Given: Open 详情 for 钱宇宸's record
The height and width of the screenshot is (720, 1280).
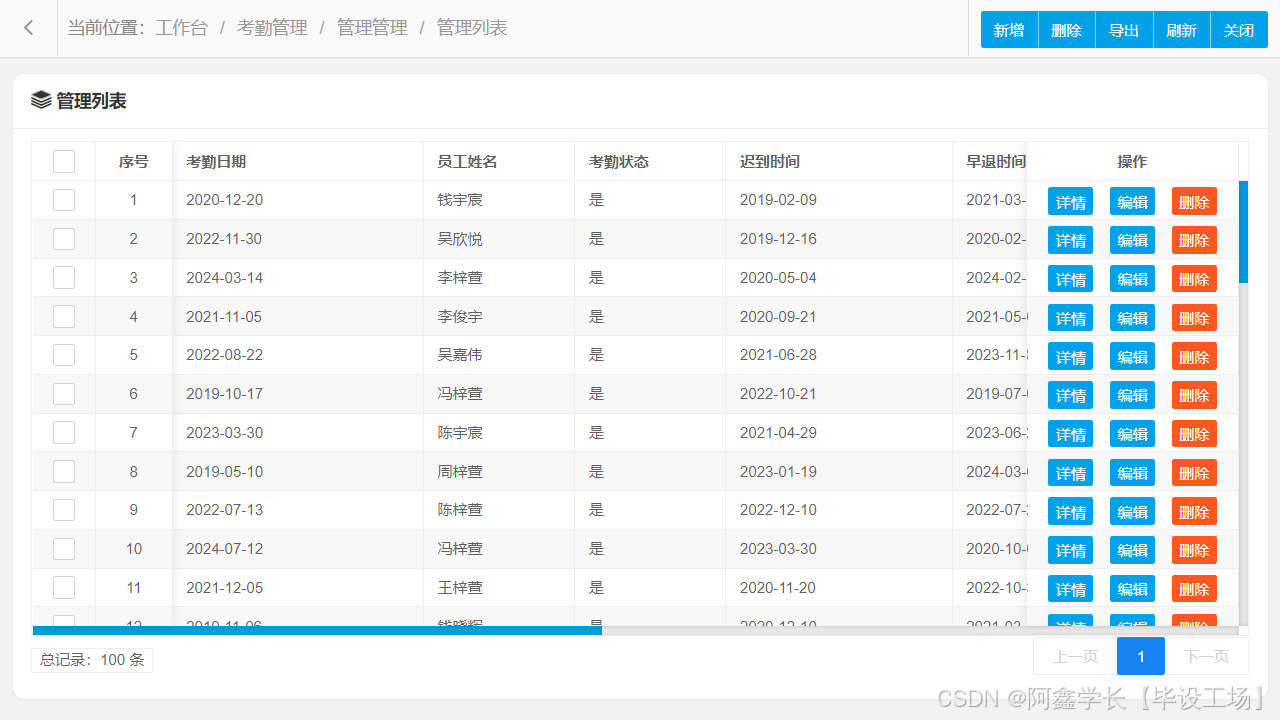Looking at the screenshot, I should 1070,202.
